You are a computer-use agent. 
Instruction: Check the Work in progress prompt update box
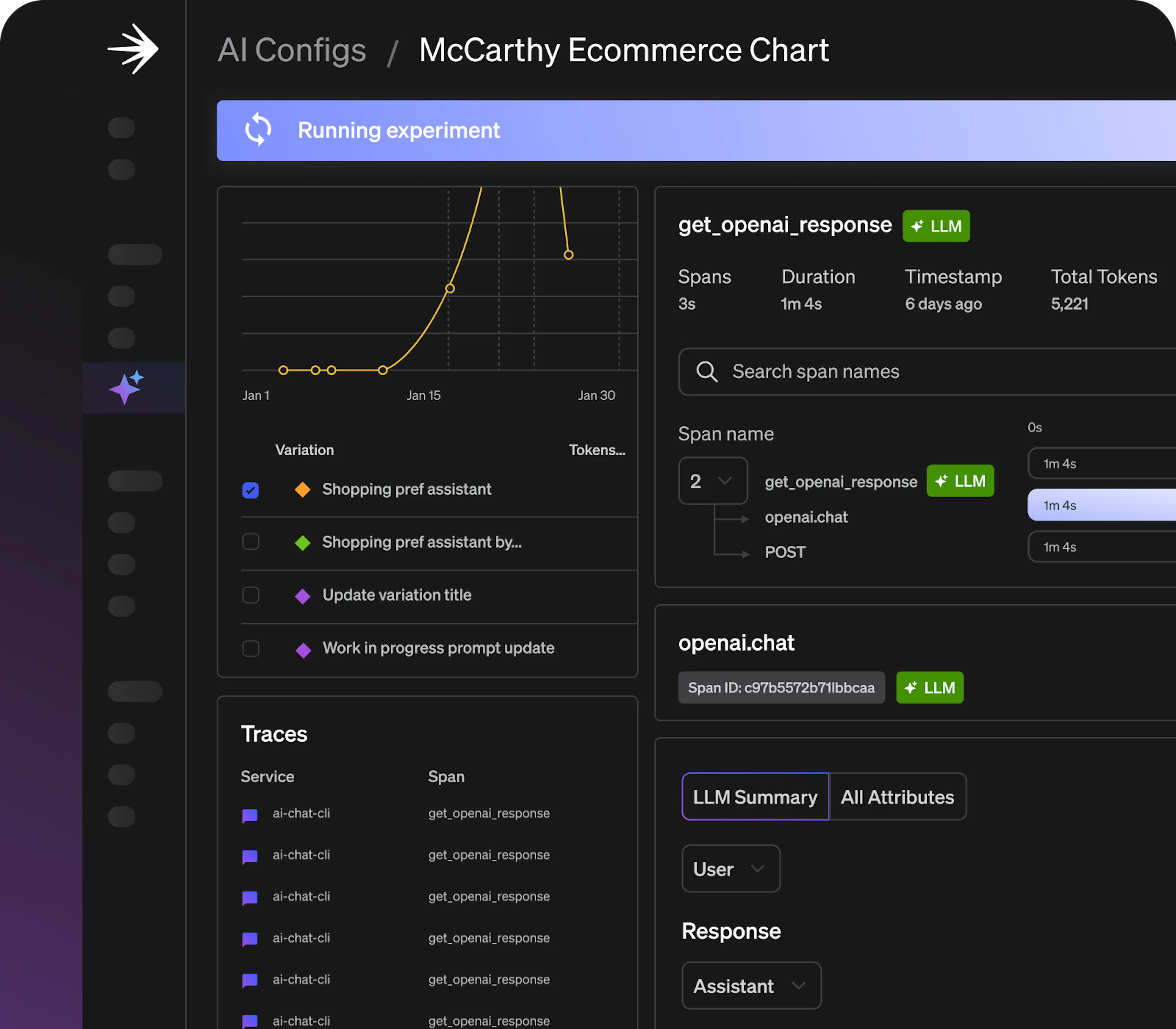(x=251, y=648)
